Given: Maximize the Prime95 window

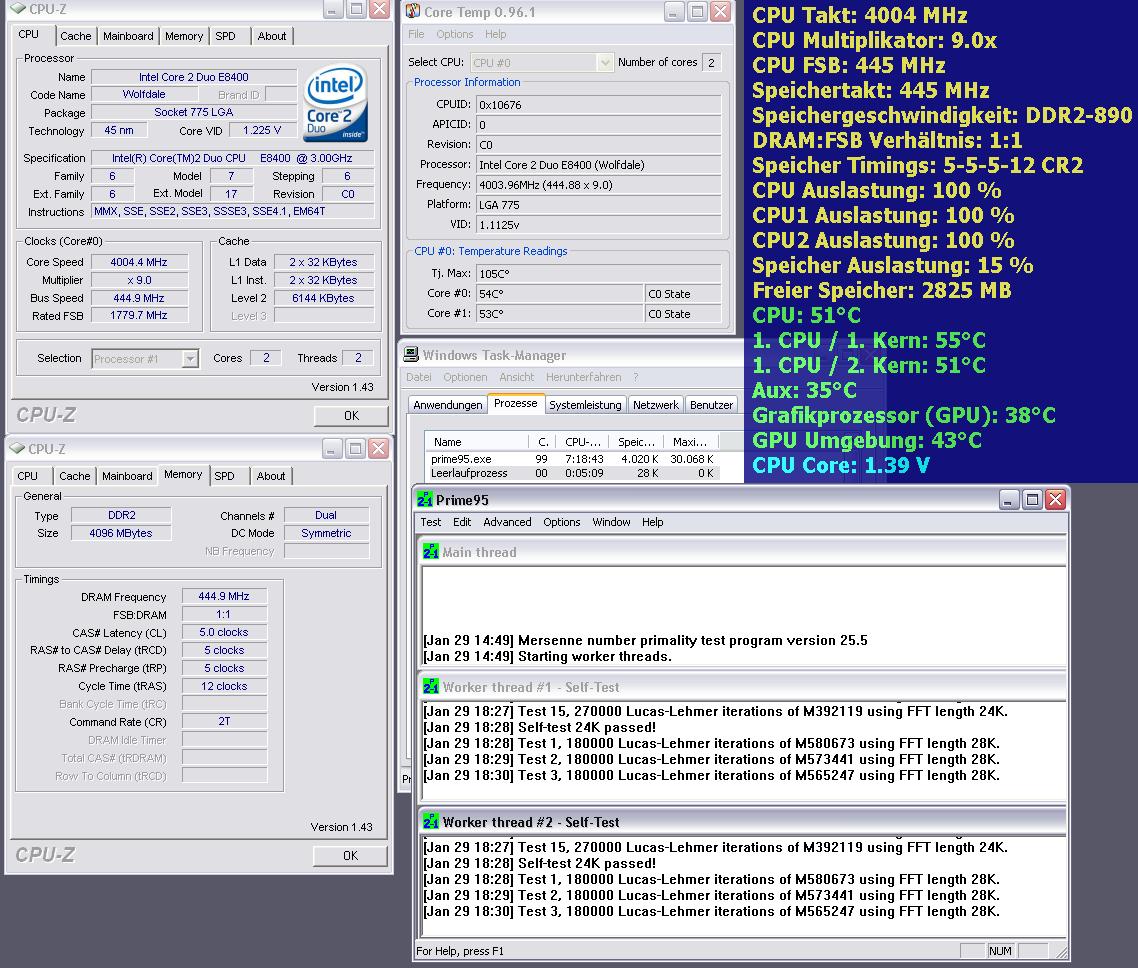Looking at the screenshot, I should [1032, 499].
